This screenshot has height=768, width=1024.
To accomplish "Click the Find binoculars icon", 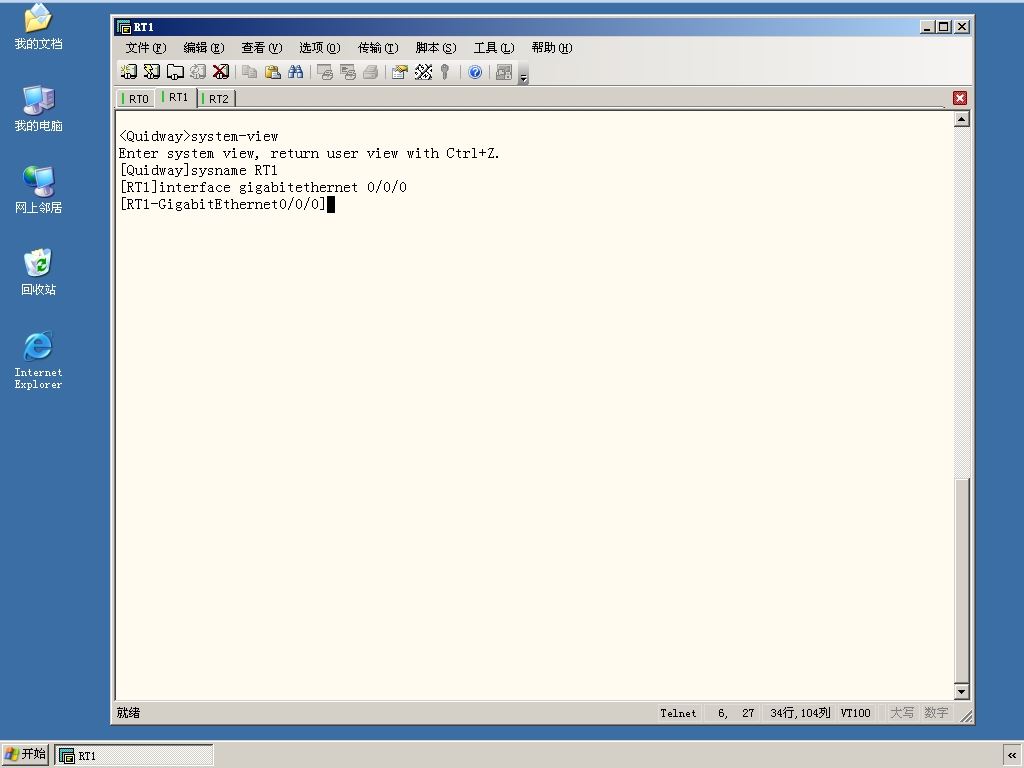I will (295, 72).
